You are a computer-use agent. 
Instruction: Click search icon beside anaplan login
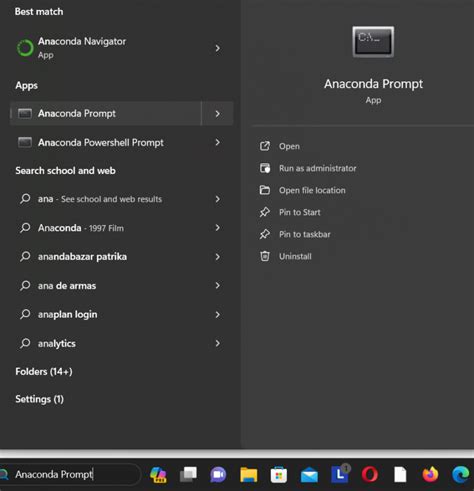tap(25, 314)
